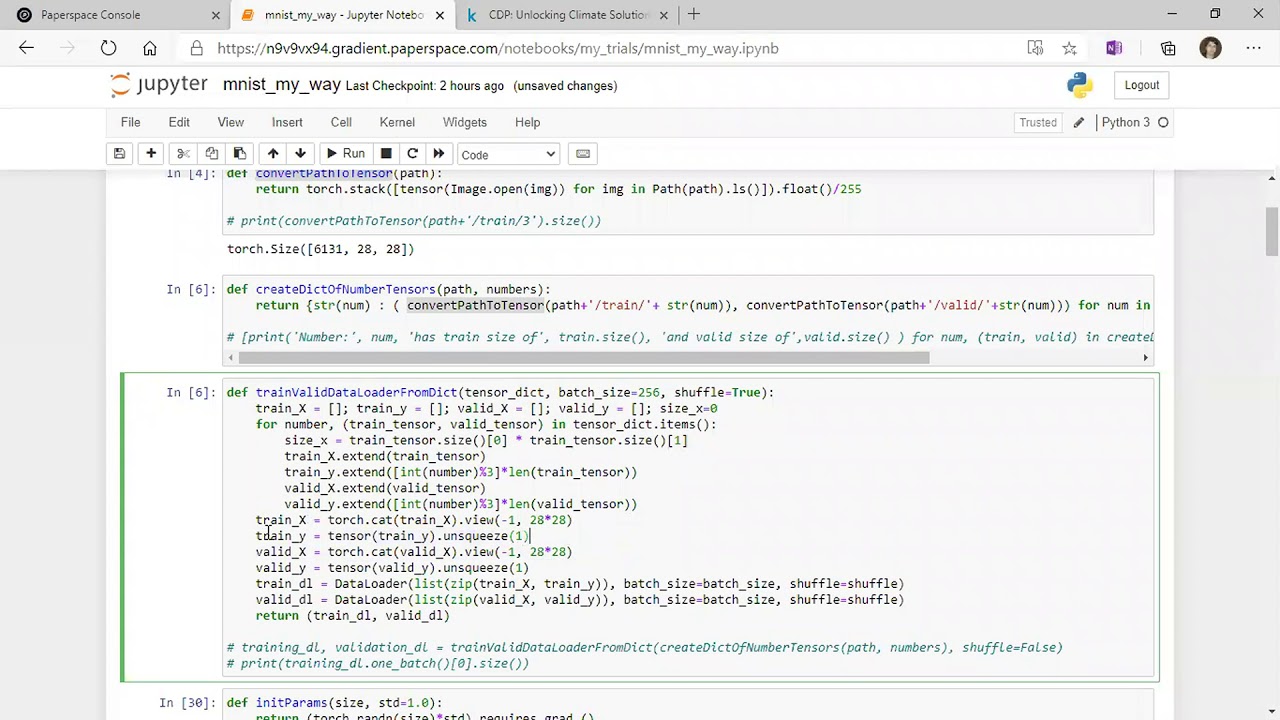Interrupt the kernel with the stop icon
Viewport: 1280px width, 720px height.
click(x=386, y=154)
